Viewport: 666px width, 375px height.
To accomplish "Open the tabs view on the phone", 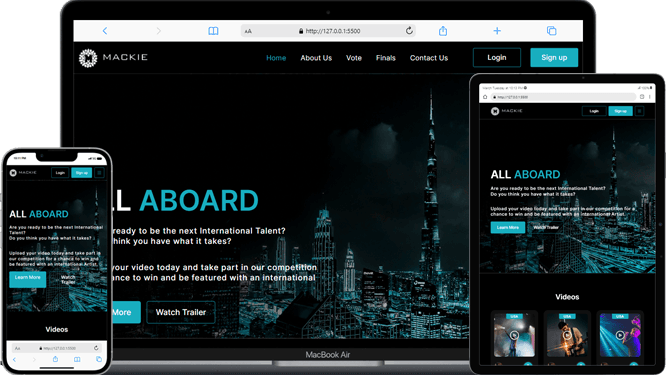I will click(99, 359).
